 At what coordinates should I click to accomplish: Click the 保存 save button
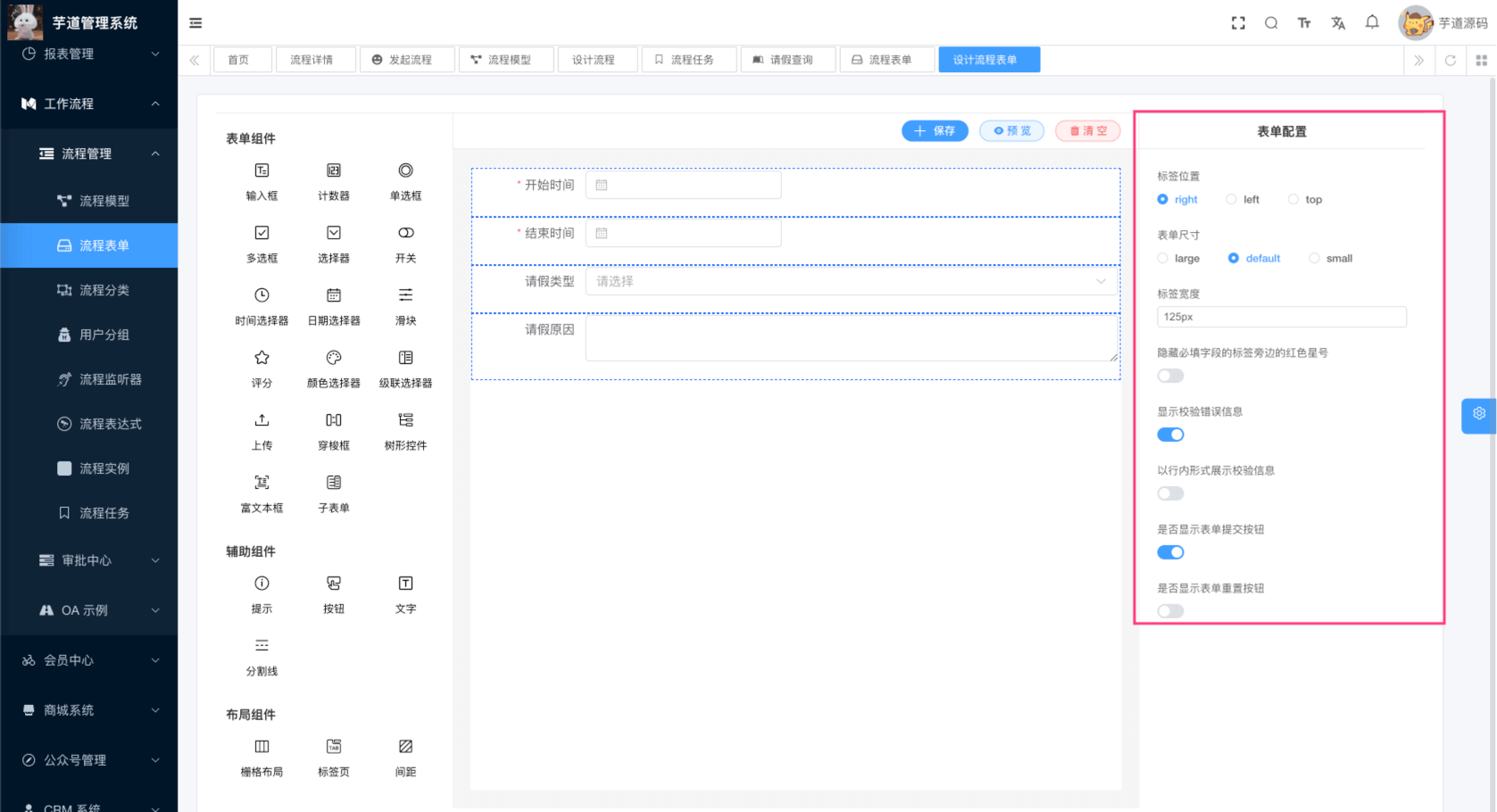coord(935,130)
